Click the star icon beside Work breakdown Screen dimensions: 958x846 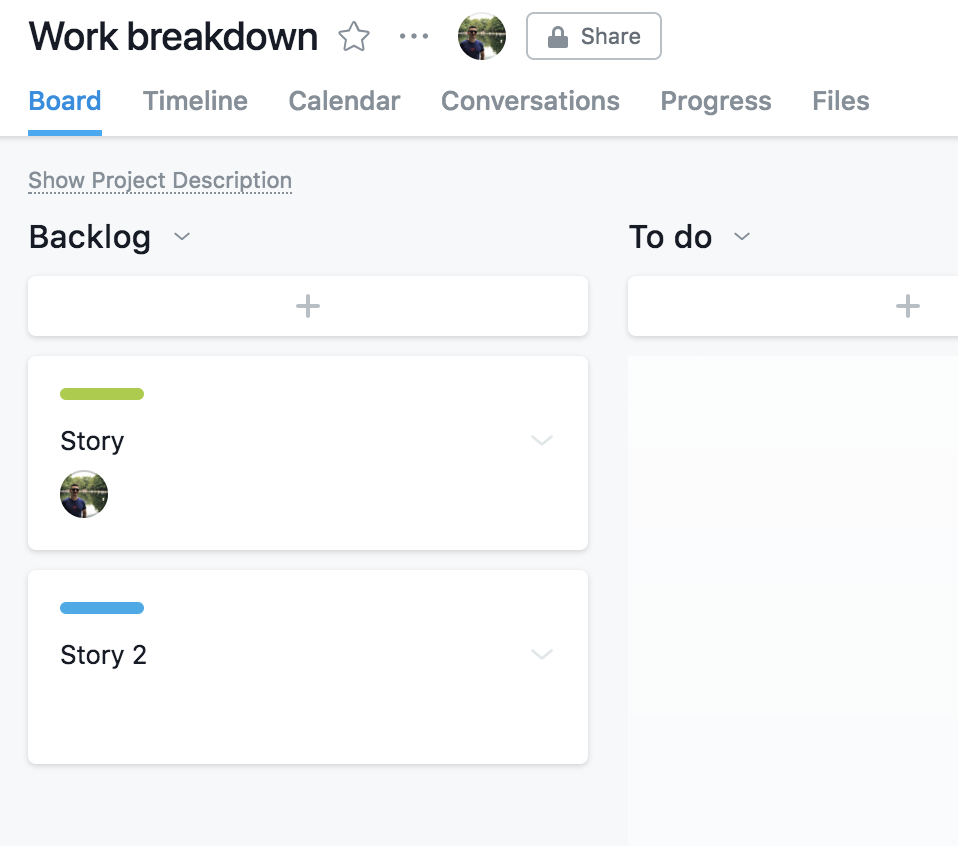(x=354, y=36)
